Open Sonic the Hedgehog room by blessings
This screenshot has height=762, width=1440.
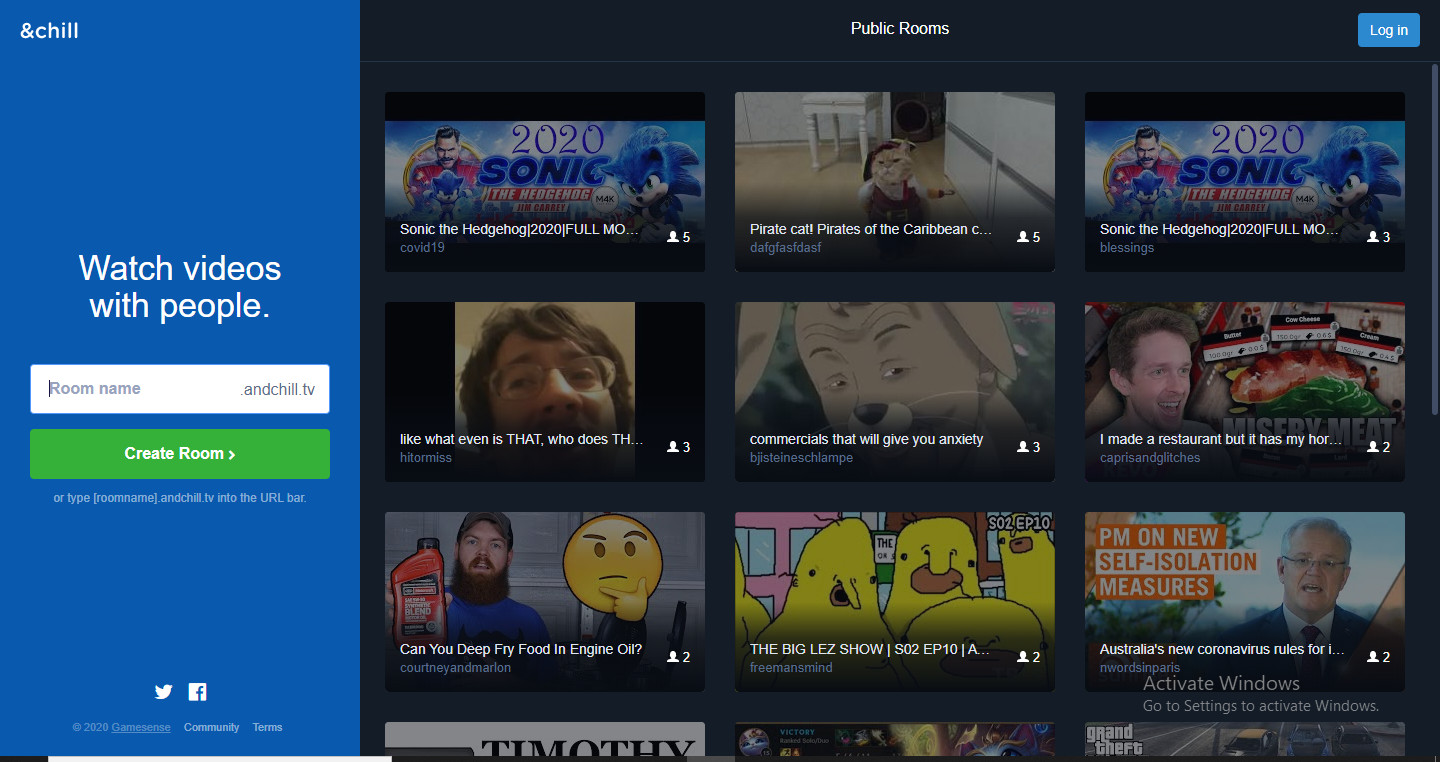pyautogui.click(x=1245, y=182)
